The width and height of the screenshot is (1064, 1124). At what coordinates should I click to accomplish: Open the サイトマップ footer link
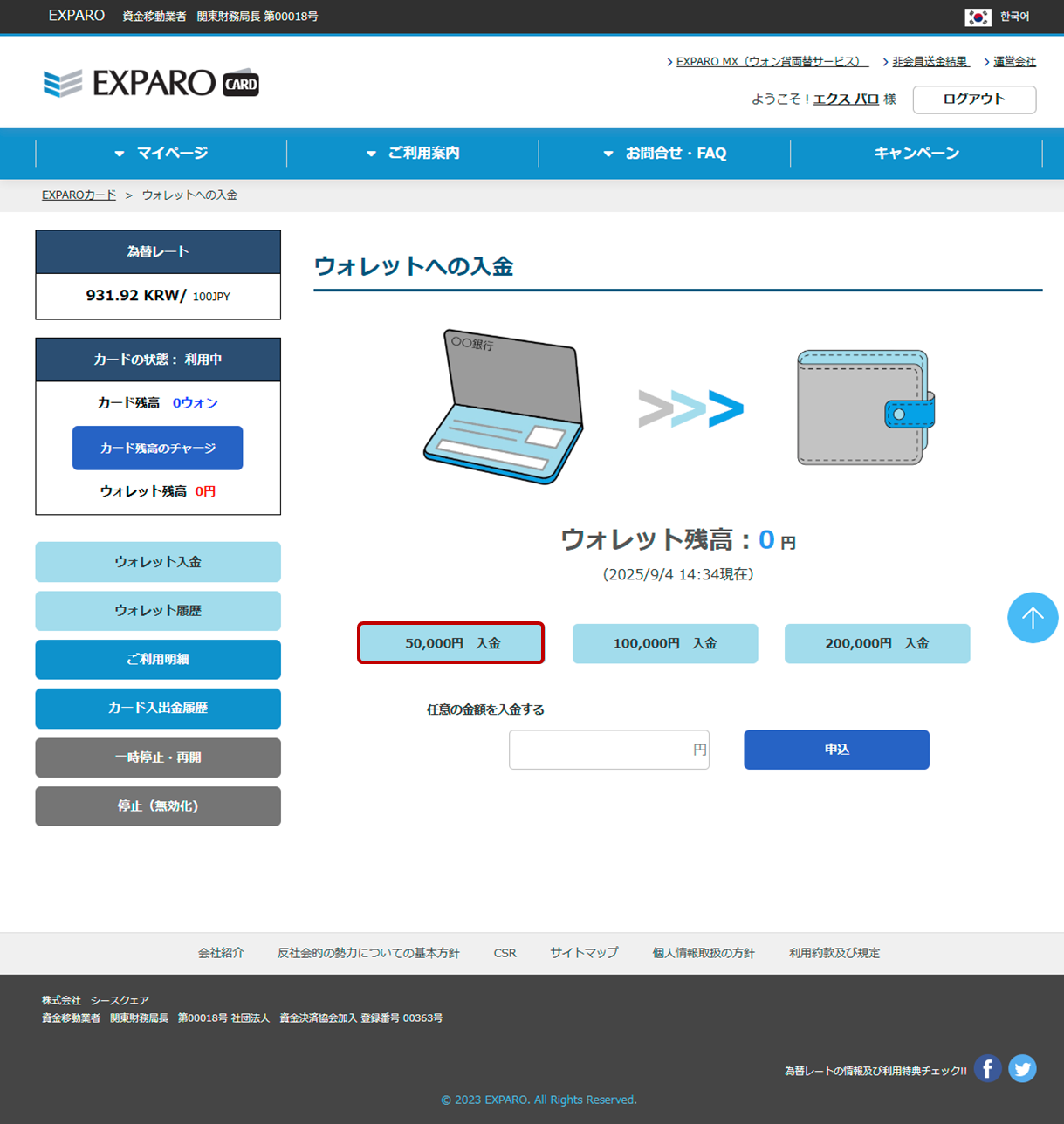point(584,953)
